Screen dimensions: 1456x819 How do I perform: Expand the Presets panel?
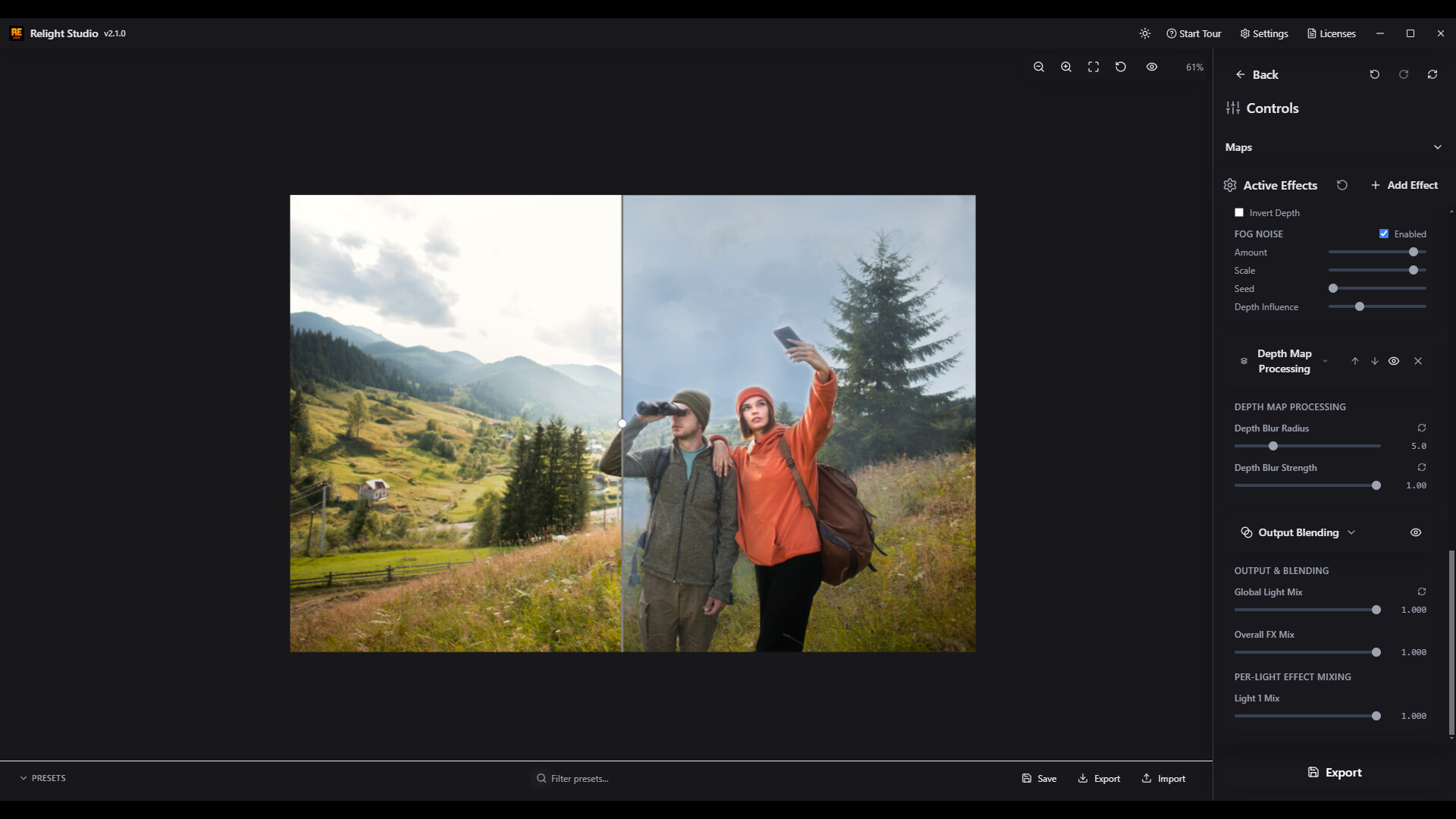(x=42, y=778)
